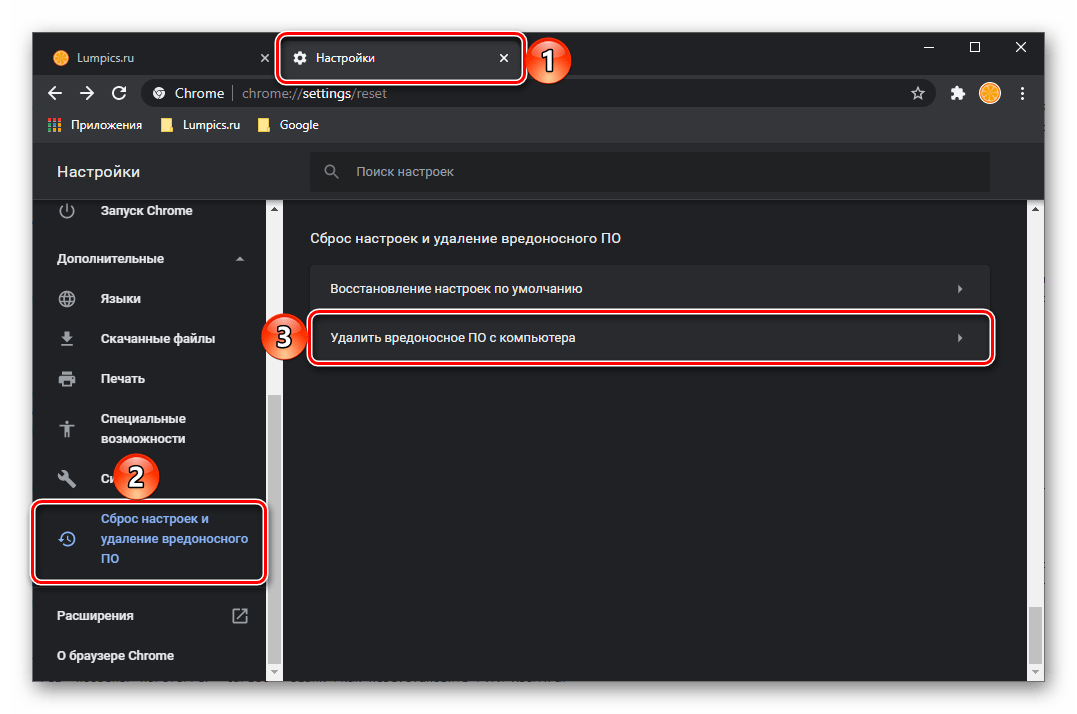
Task: Click the Lumpics.ru tab favicon
Action: tap(61, 58)
